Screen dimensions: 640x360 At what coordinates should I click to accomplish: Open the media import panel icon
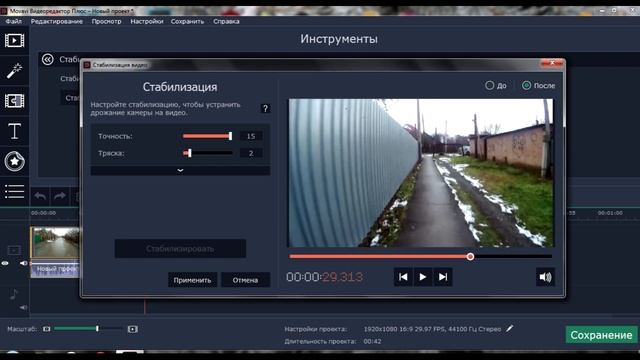tap(14, 40)
